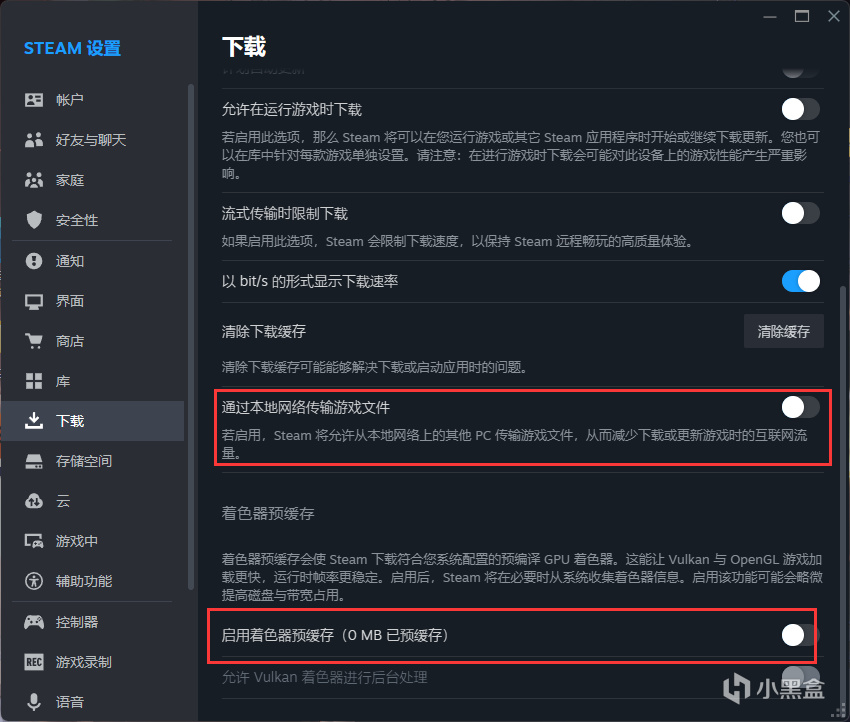850x722 pixels.
Task: Click the overlay chat icon beside 游戏中
Action: point(34,541)
